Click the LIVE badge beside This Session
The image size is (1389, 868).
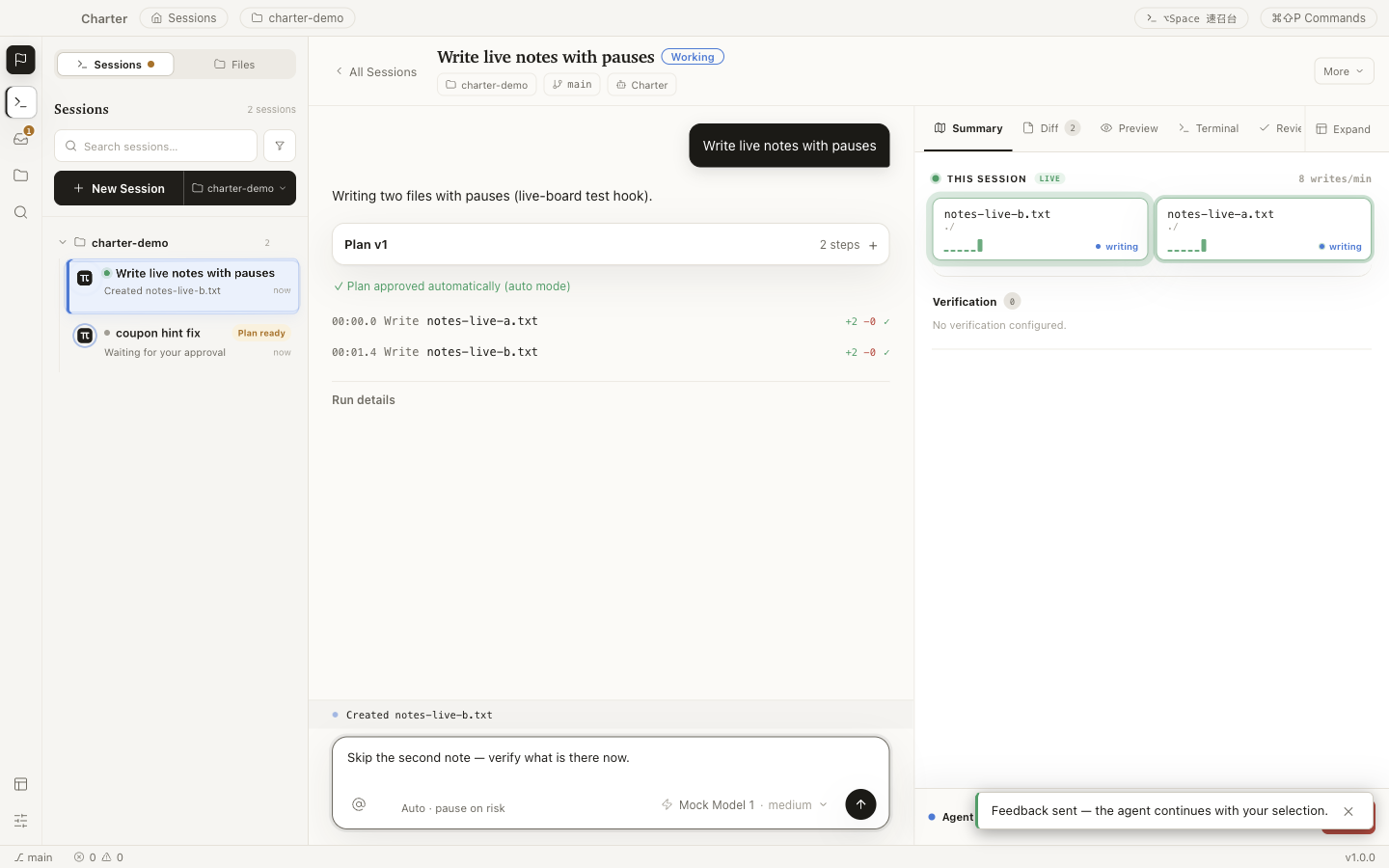pyautogui.click(x=1049, y=178)
